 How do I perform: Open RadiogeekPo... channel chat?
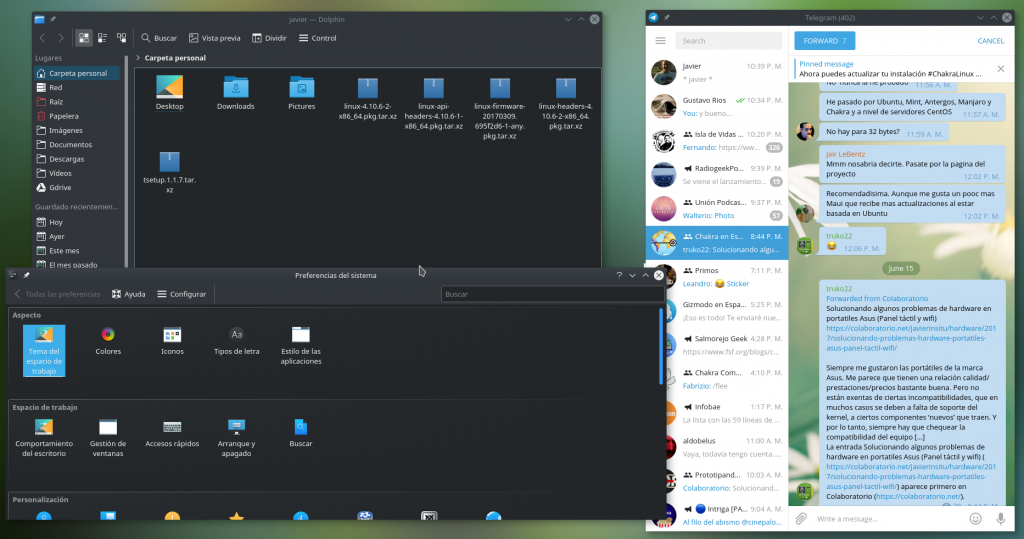click(x=717, y=174)
